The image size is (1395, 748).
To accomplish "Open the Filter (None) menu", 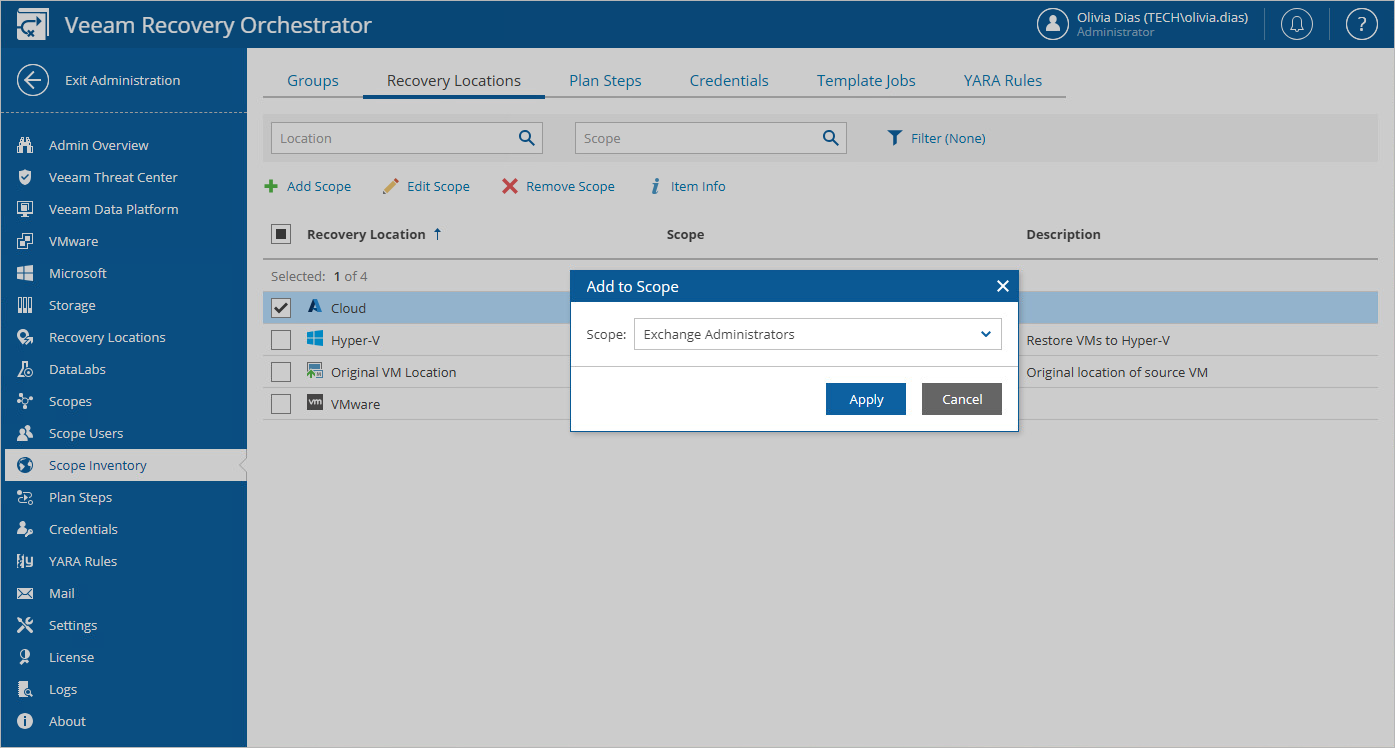I will (936, 138).
